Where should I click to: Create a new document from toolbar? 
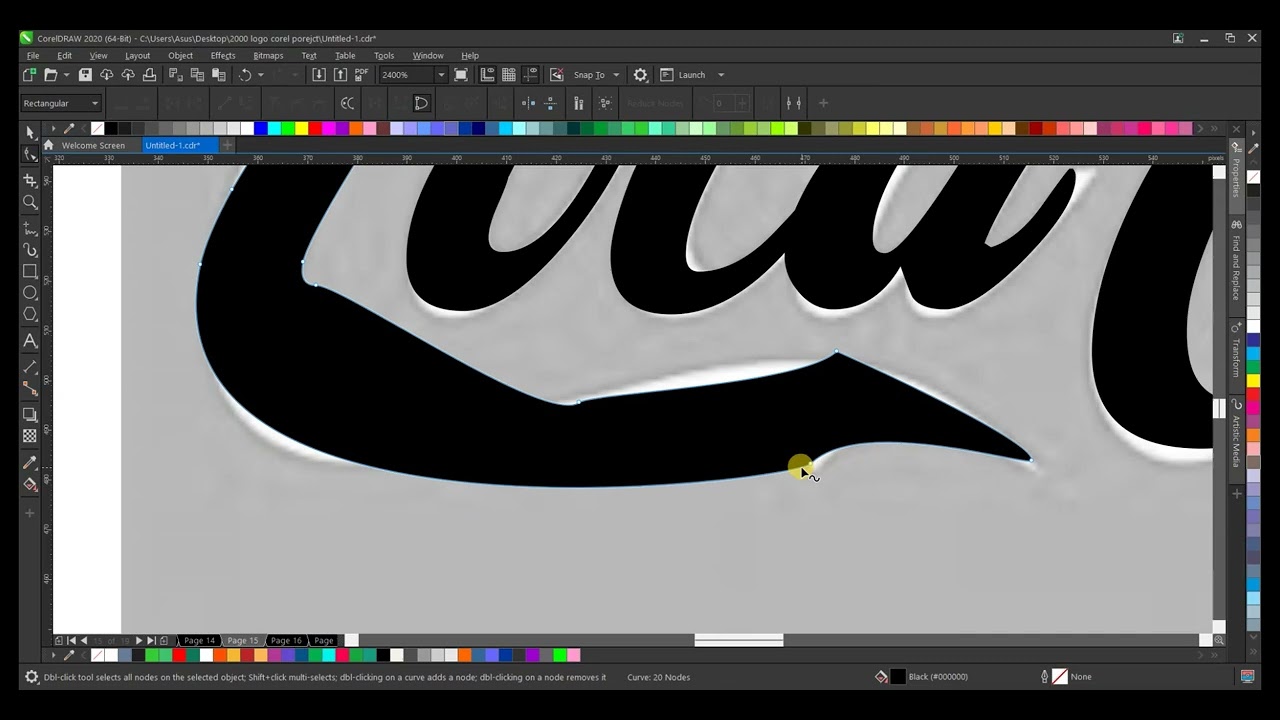[29, 75]
